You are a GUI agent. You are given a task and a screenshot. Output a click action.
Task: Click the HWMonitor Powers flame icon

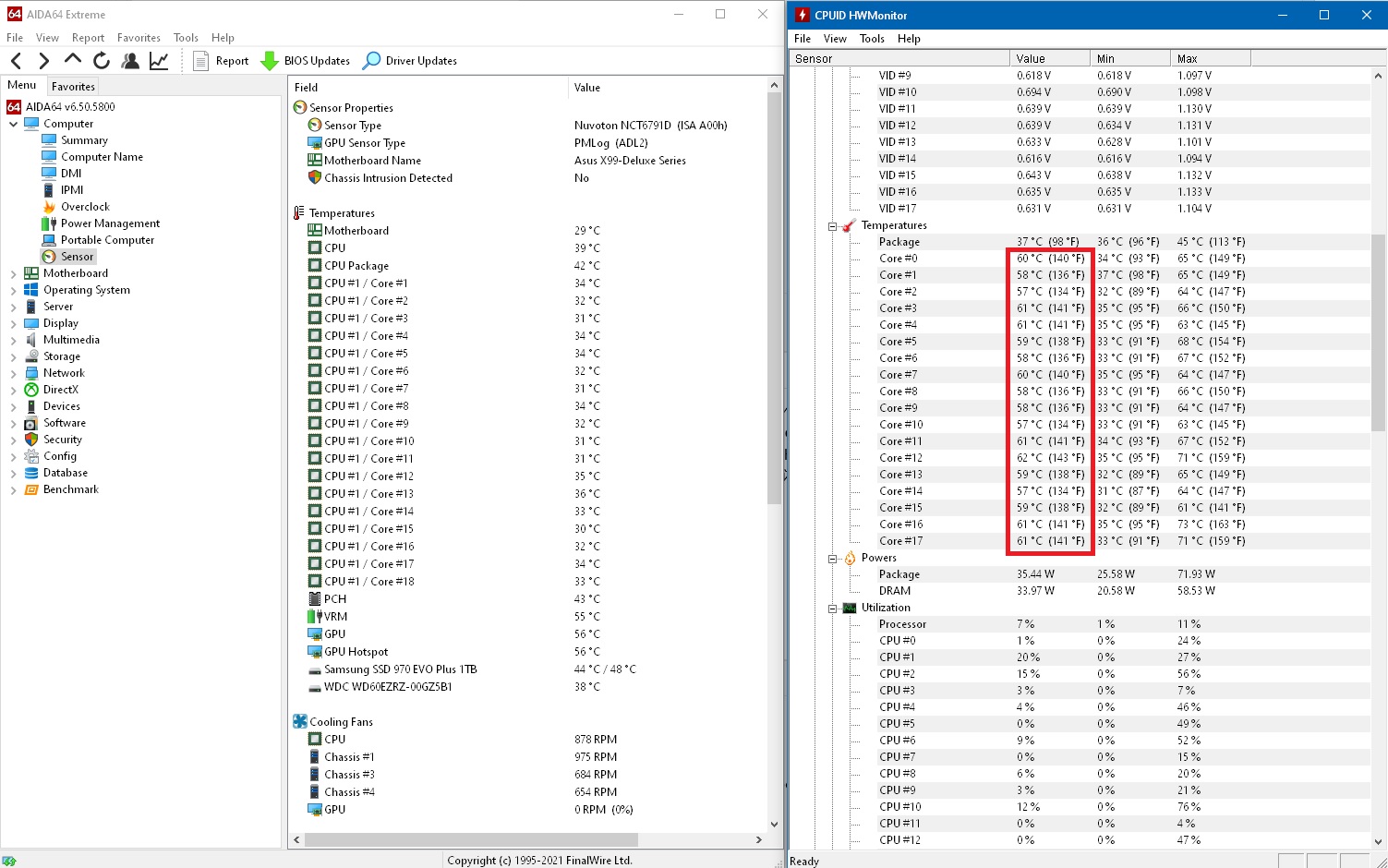tap(850, 558)
